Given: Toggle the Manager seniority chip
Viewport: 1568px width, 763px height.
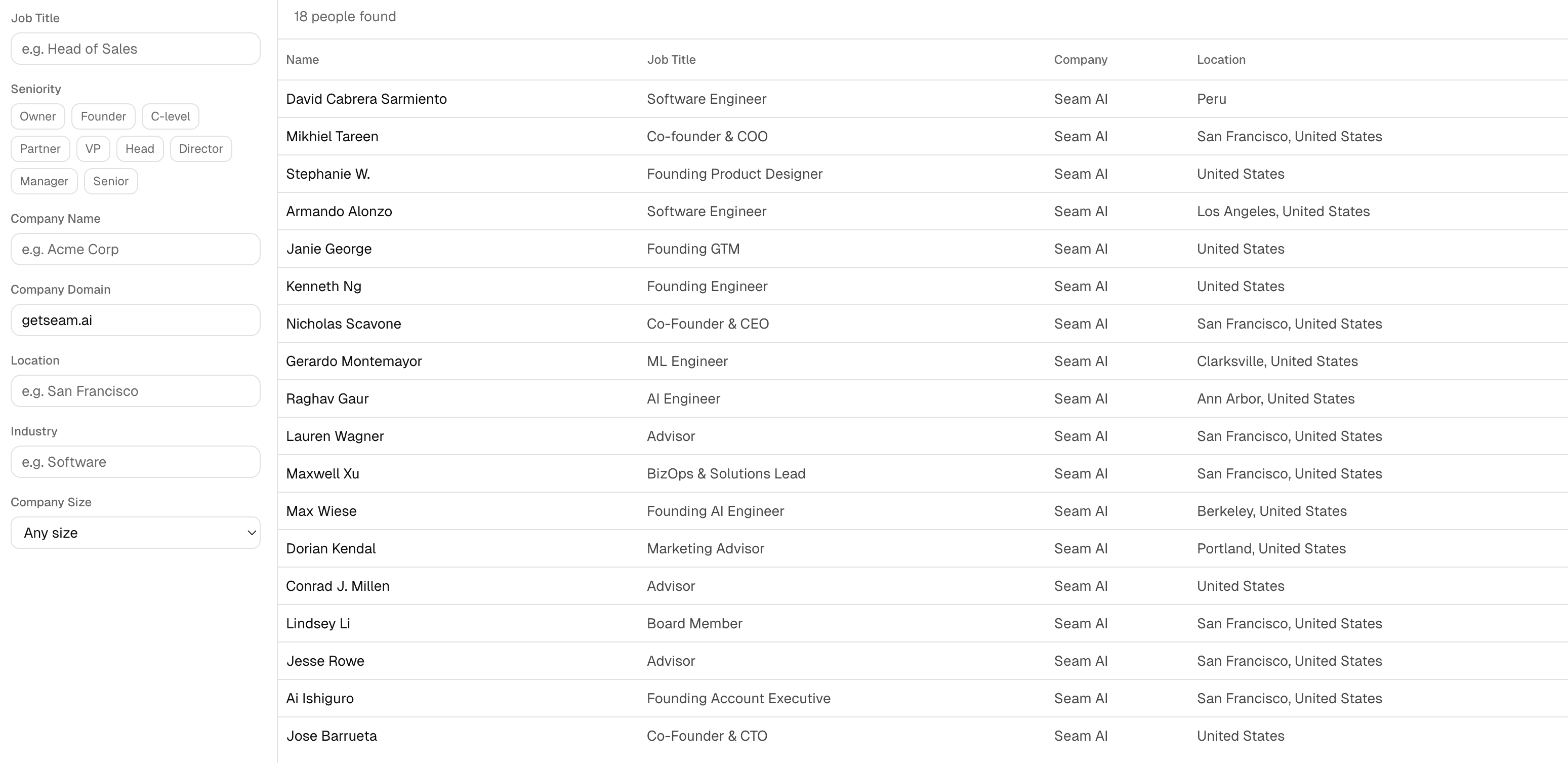Looking at the screenshot, I should [x=44, y=181].
